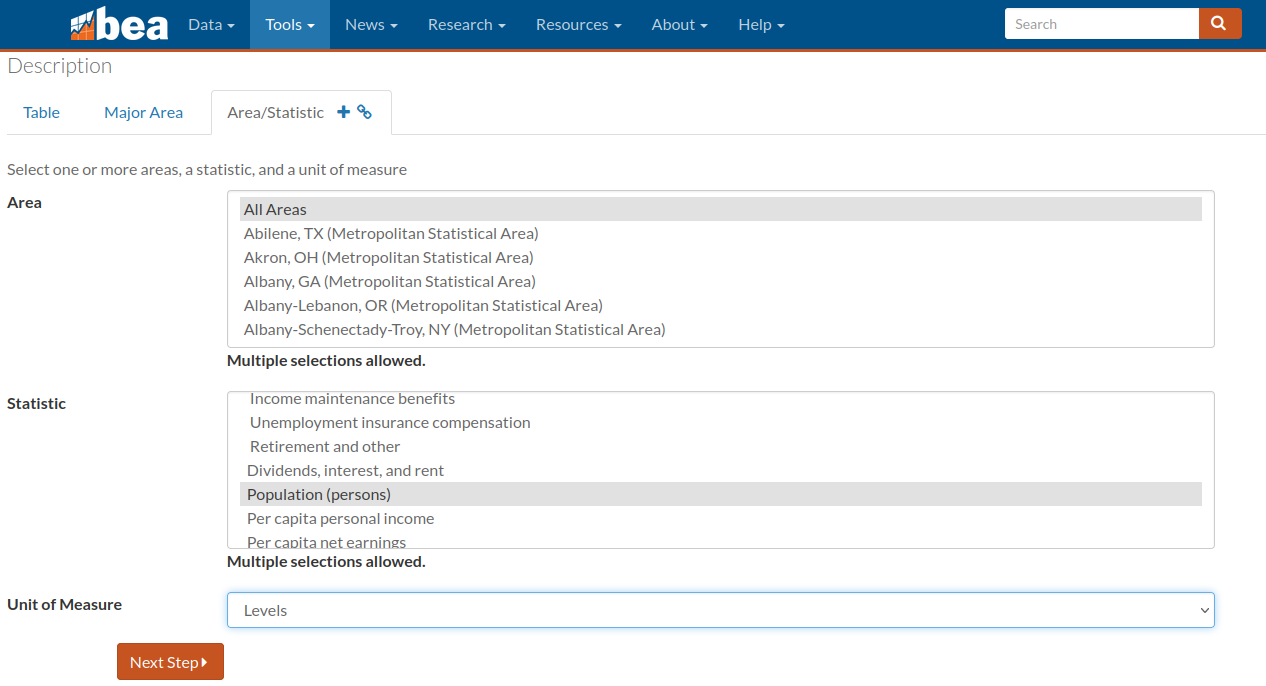Select Akron, OH in the Area list
The image size is (1266, 686).
click(389, 257)
